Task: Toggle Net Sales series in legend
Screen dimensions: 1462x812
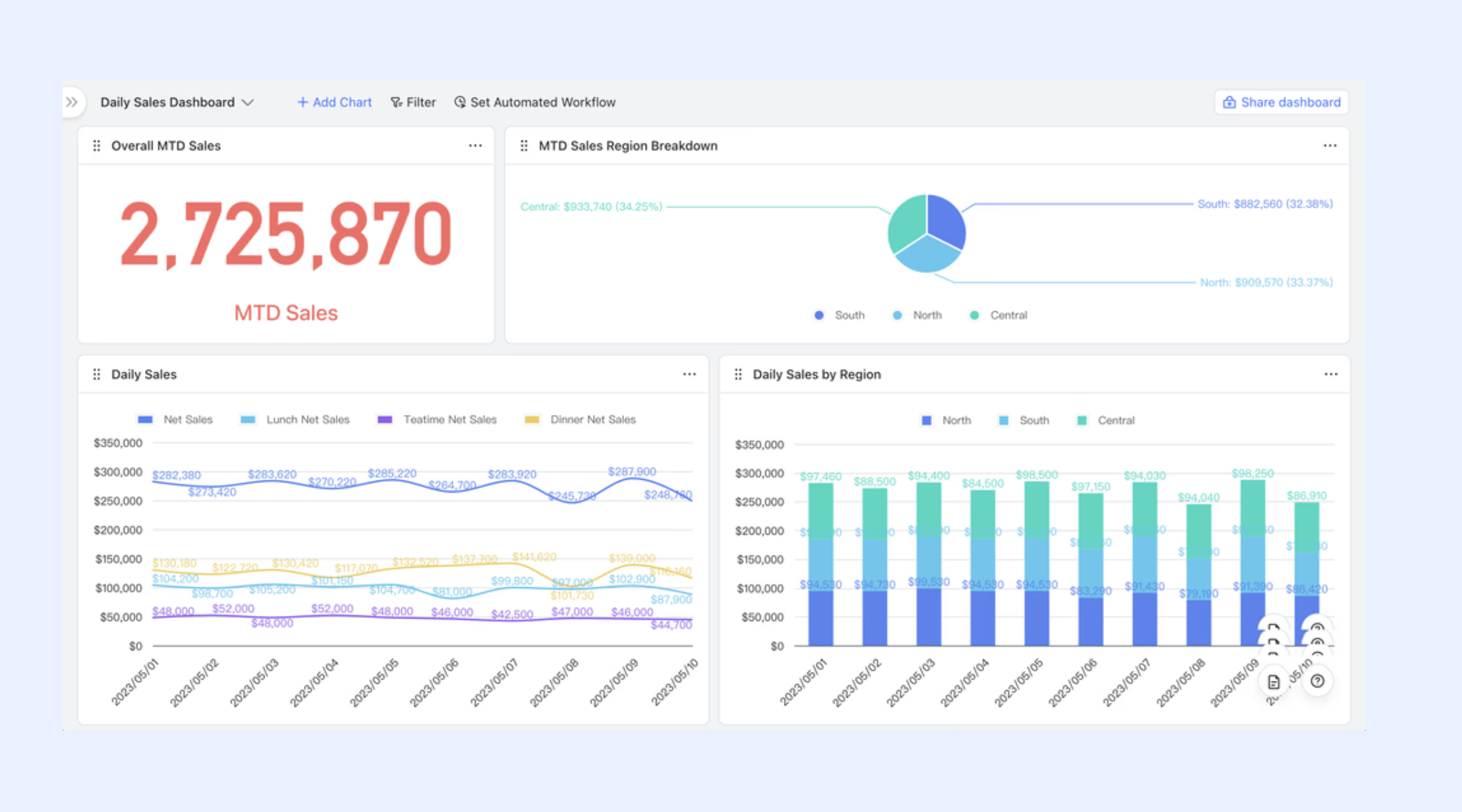Action: tap(175, 420)
